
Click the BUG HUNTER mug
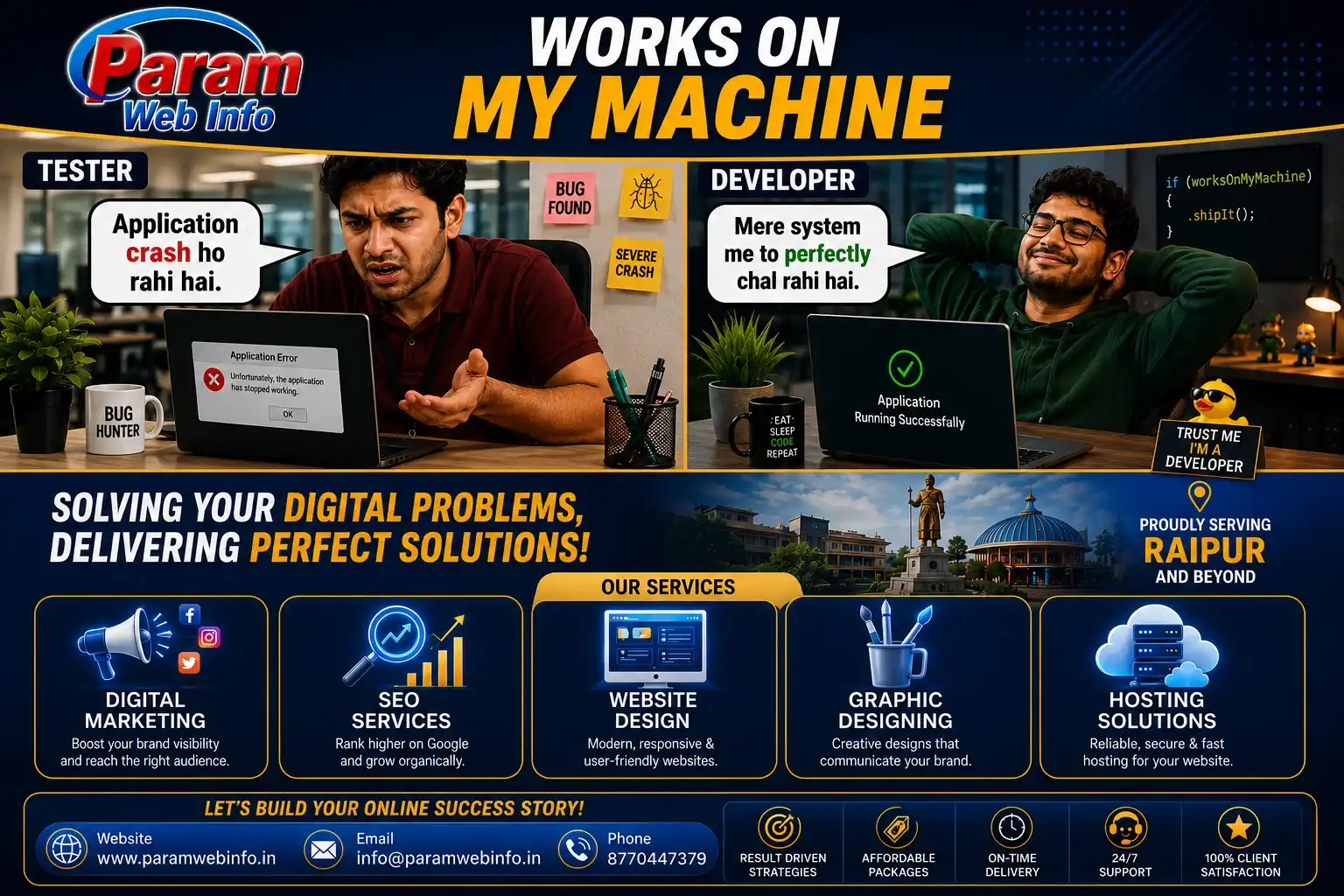(123, 421)
